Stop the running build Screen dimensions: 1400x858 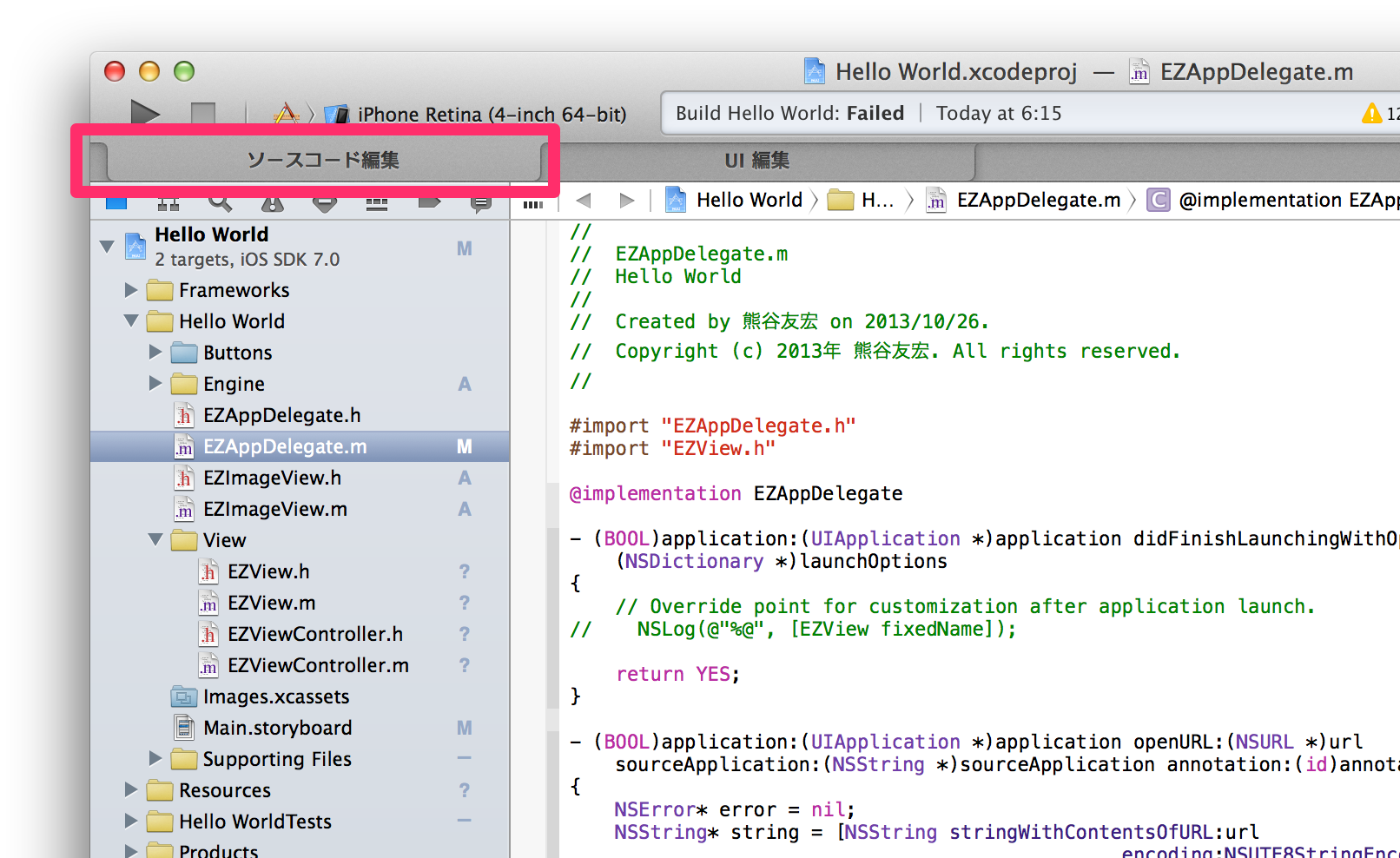tap(203, 114)
